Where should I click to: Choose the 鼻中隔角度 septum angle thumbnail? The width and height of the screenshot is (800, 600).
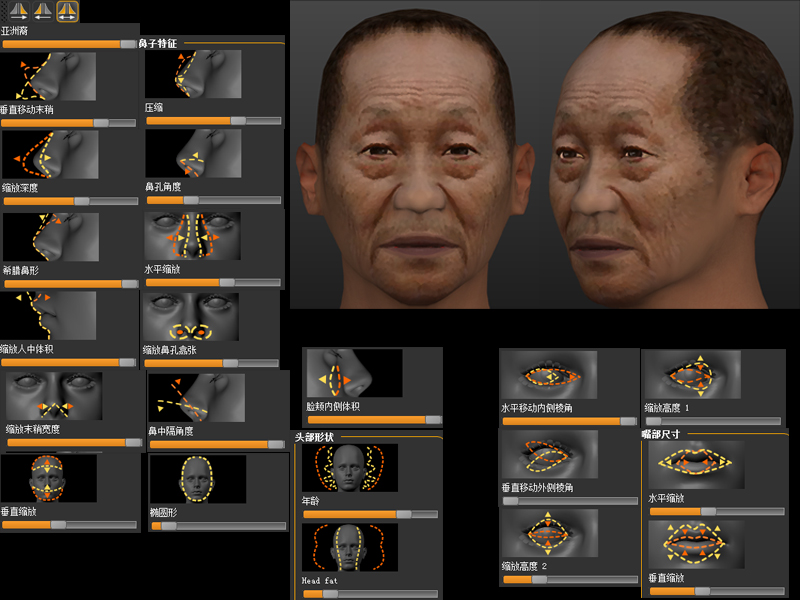coord(197,398)
